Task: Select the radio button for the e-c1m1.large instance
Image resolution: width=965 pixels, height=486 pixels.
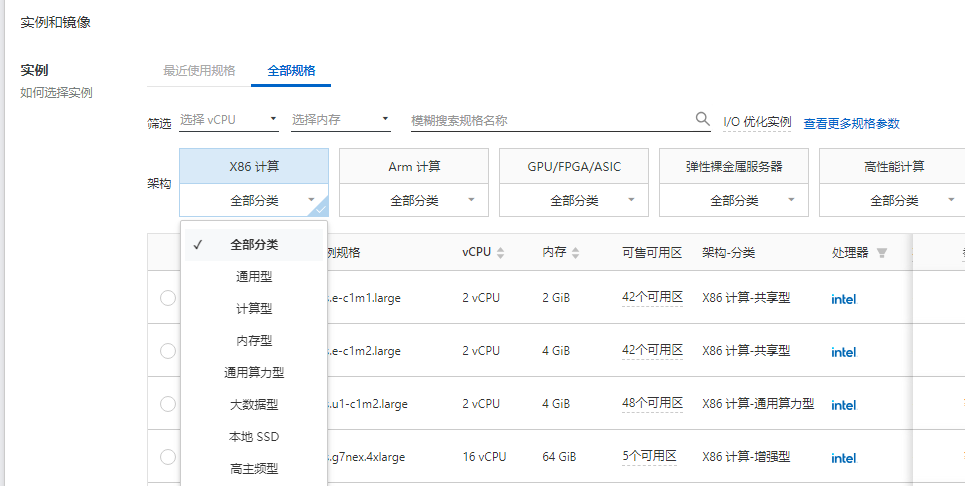Action: click(x=167, y=298)
